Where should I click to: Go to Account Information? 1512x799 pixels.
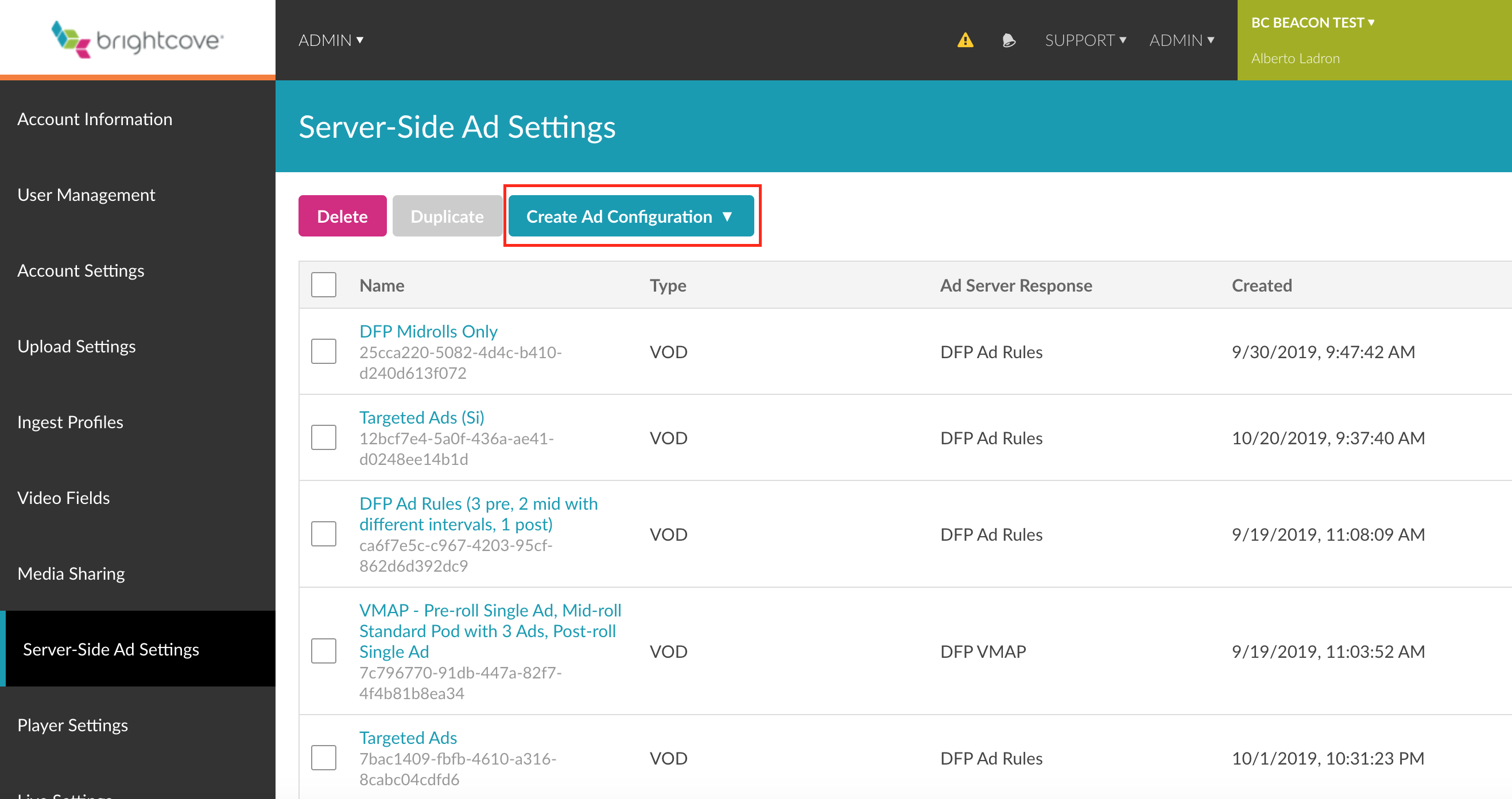95,119
